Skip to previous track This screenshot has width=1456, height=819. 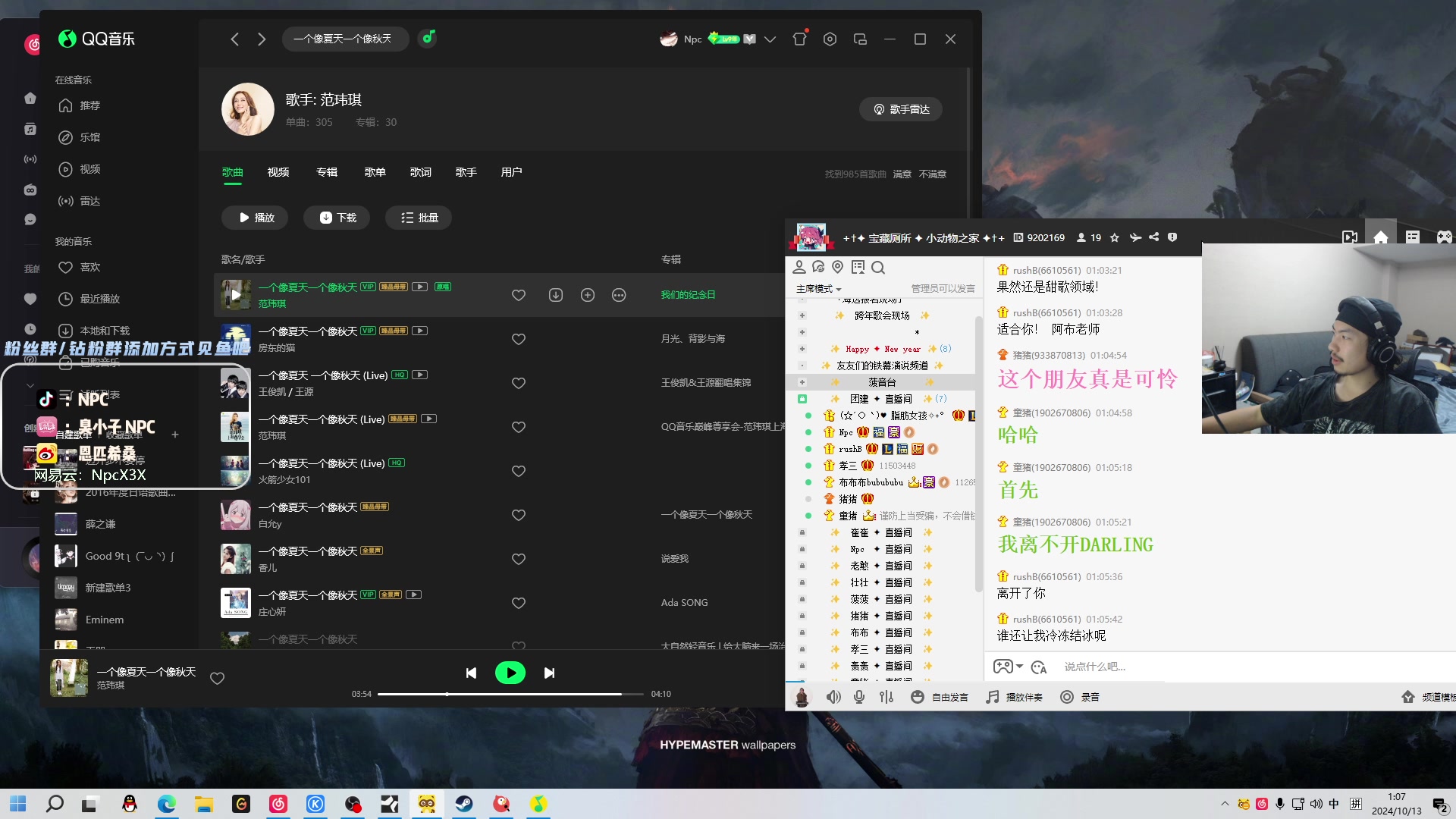(x=471, y=673)
